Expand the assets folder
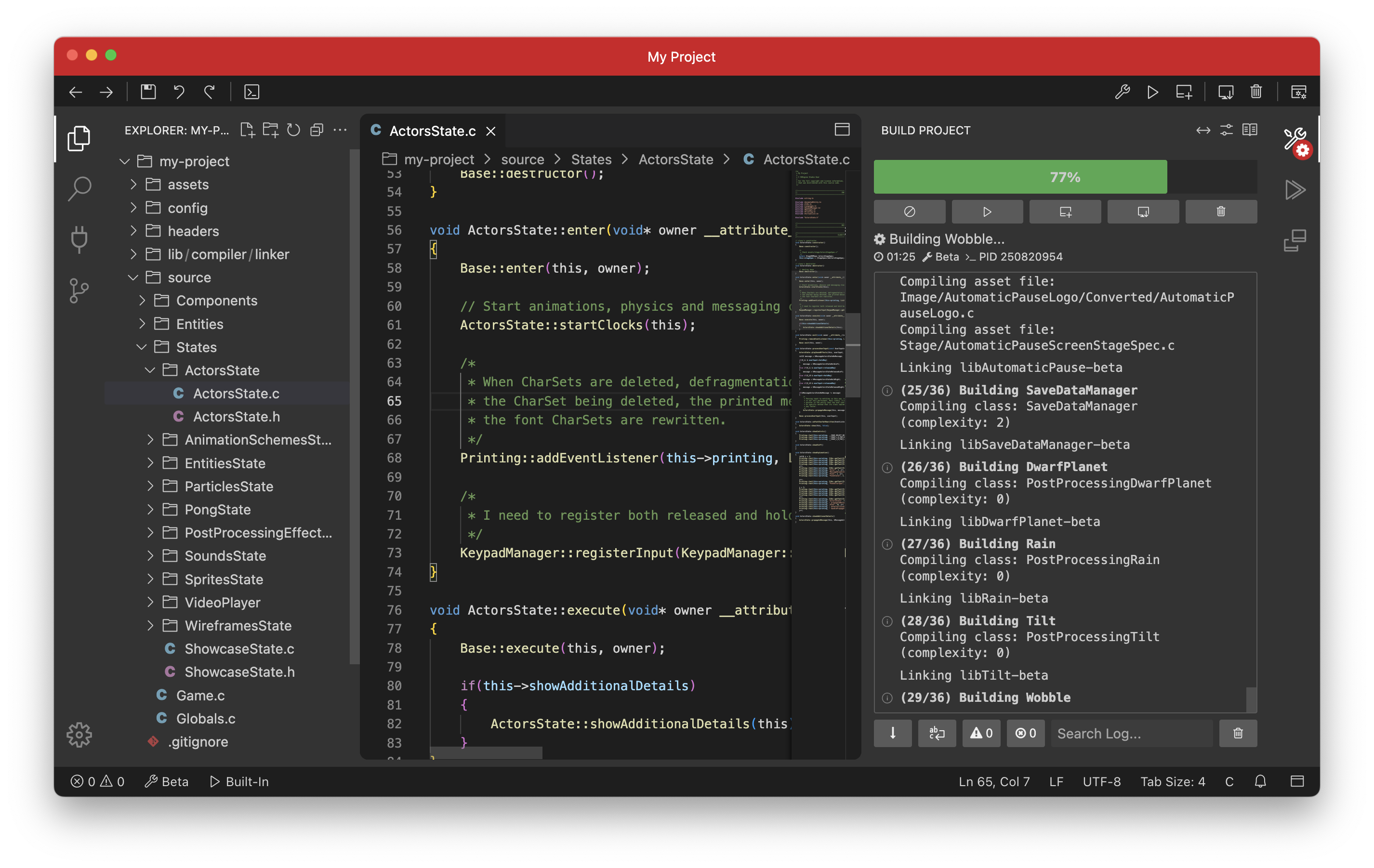The height and width of the screenshot is (868, 1374). pos(188,184)
